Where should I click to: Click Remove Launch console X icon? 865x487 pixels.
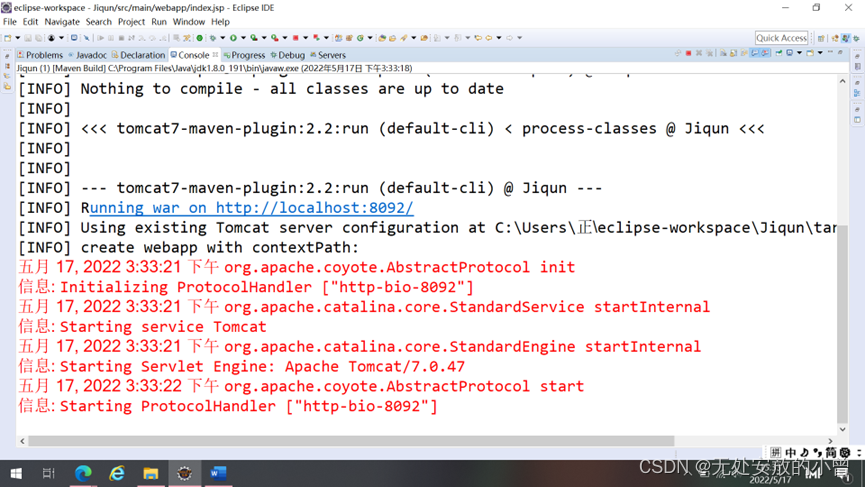(699, 53)
